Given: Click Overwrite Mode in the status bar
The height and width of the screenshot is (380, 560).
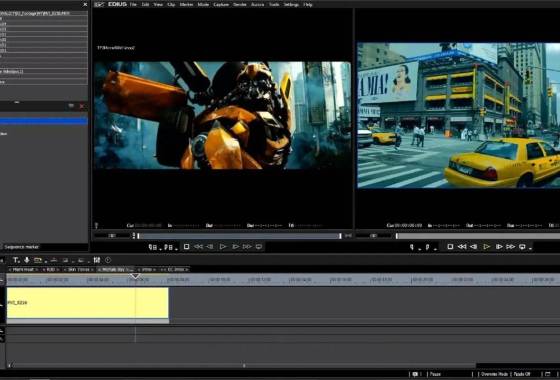Looking at the screenshot, I should 494,374.
